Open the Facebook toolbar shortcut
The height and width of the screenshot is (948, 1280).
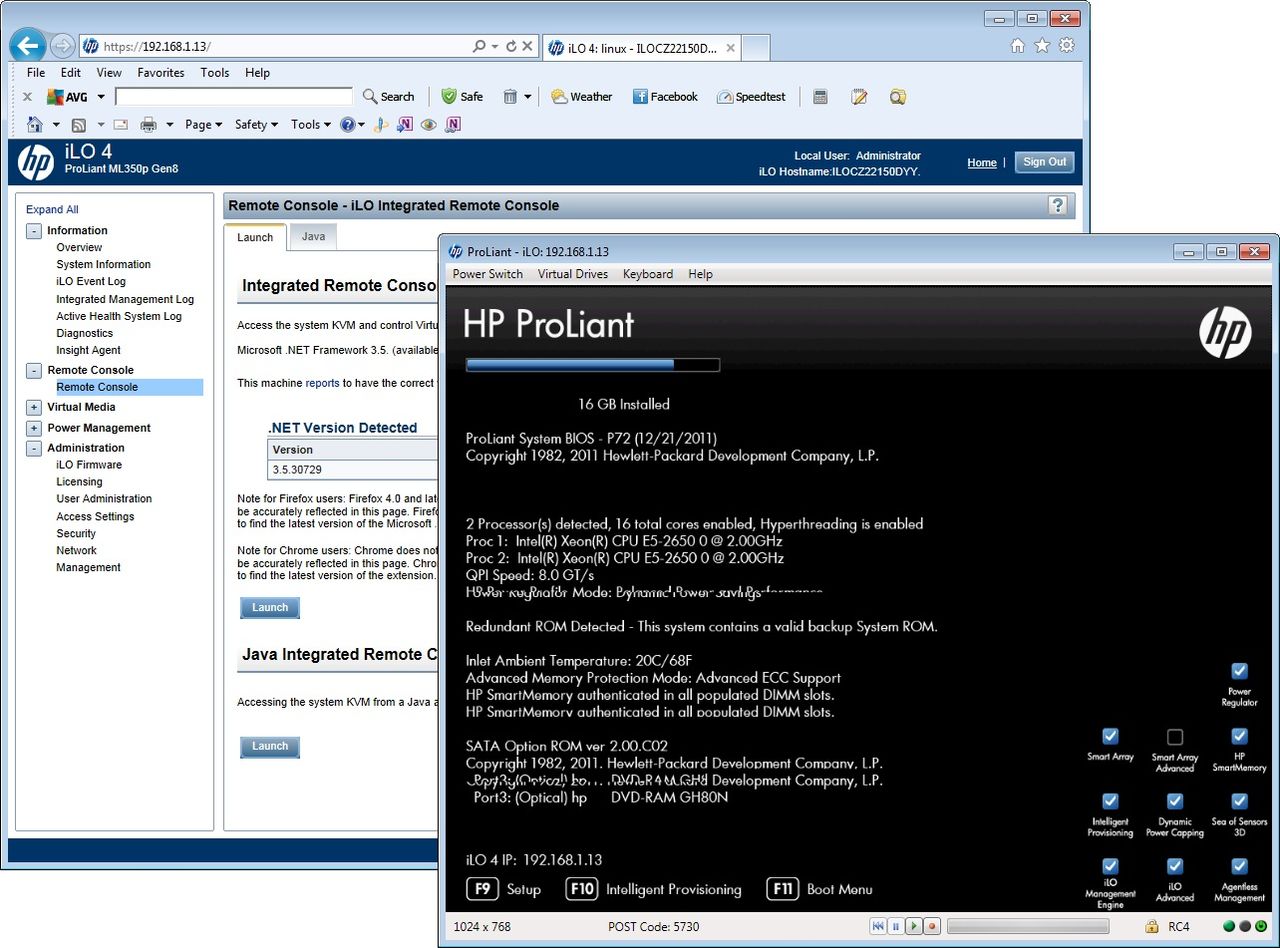tap(665, 97)
